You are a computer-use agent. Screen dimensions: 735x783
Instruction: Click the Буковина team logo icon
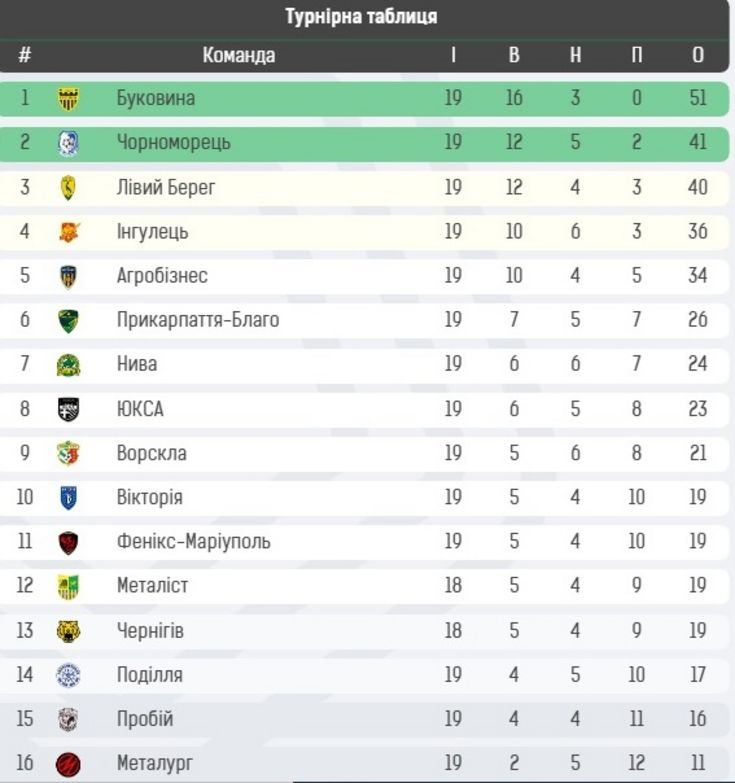(x=68, y=98)
